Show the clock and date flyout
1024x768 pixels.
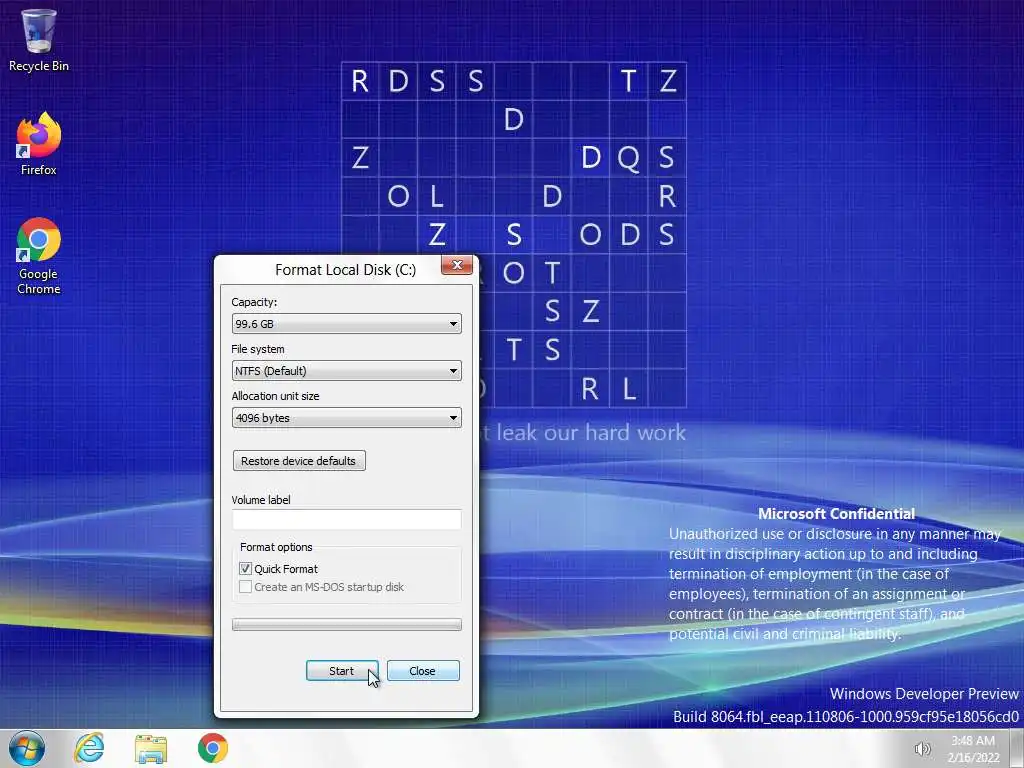point(973,749)
